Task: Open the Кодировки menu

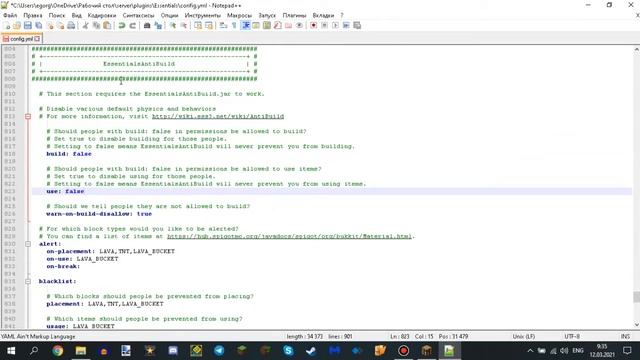Action: tap(102, 16)
